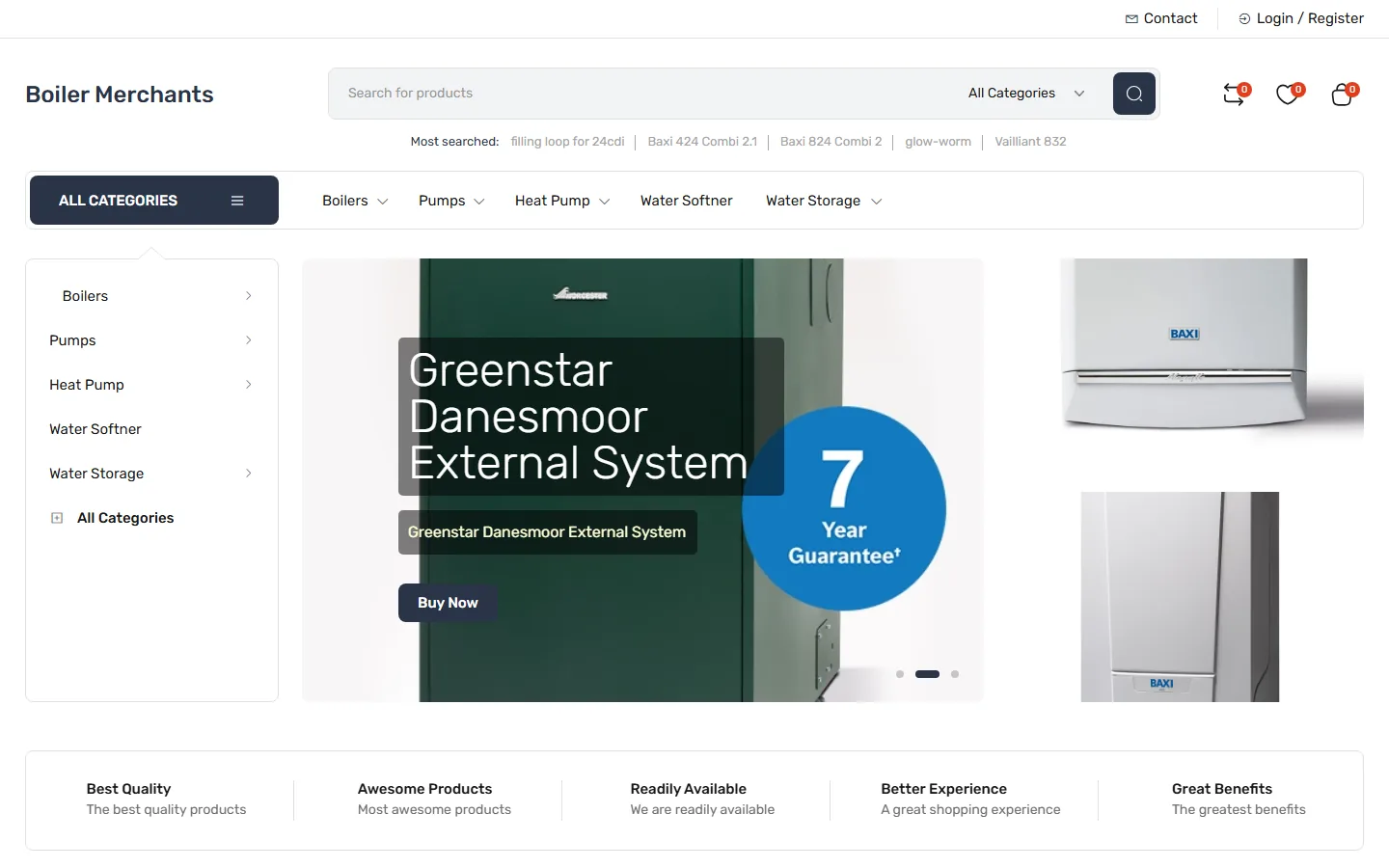Click the plus icon beside All Categories
Image resolution: width=1389 pixels, height=868 pixels.
point(57,518)
